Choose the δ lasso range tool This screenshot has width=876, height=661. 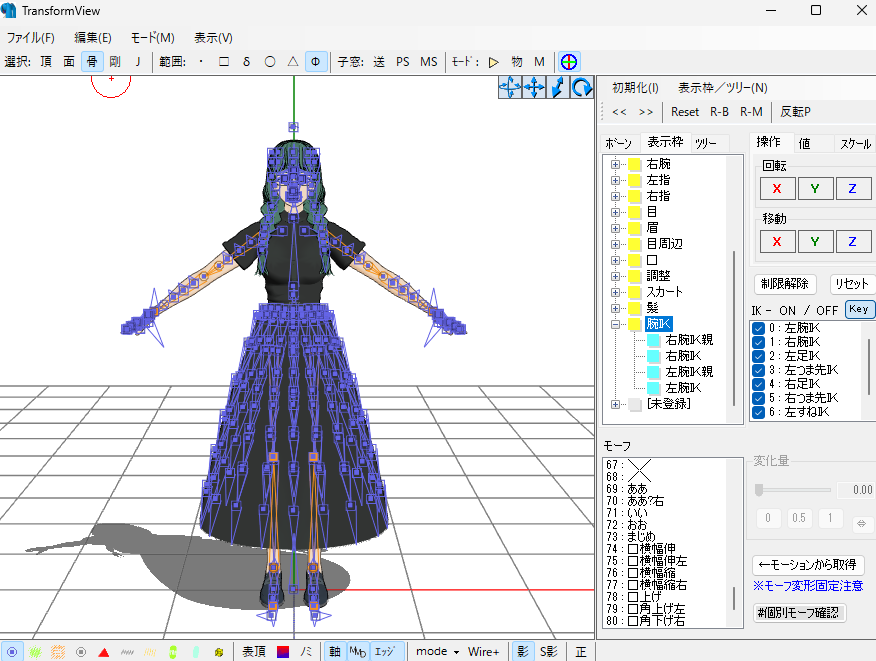pyautogui.click(x=246, y=61)
